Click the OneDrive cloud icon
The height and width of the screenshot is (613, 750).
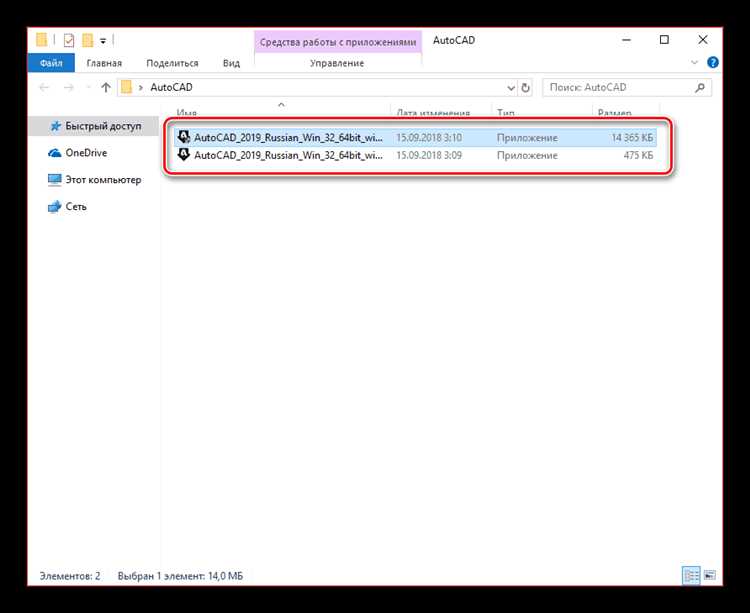(x=55, y=153)
